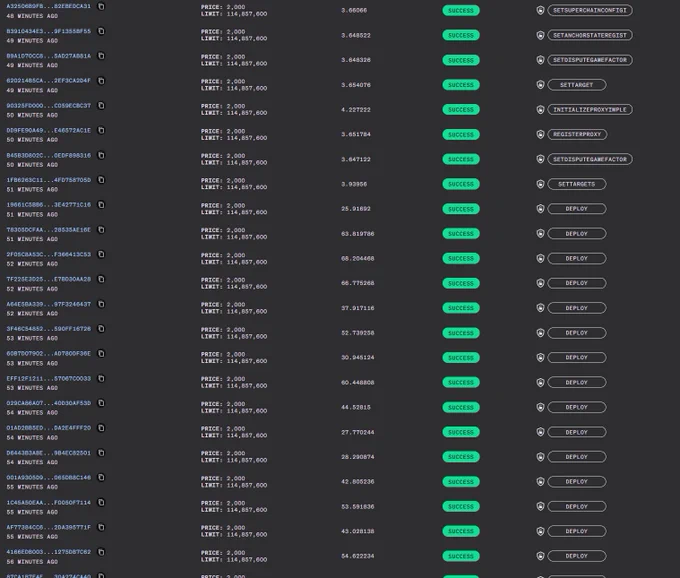Image resolution: width=680 pixels, height=578 pixels.
Task: Copy hash of the 54.622234 fee transaction
Action: point(101,552)
